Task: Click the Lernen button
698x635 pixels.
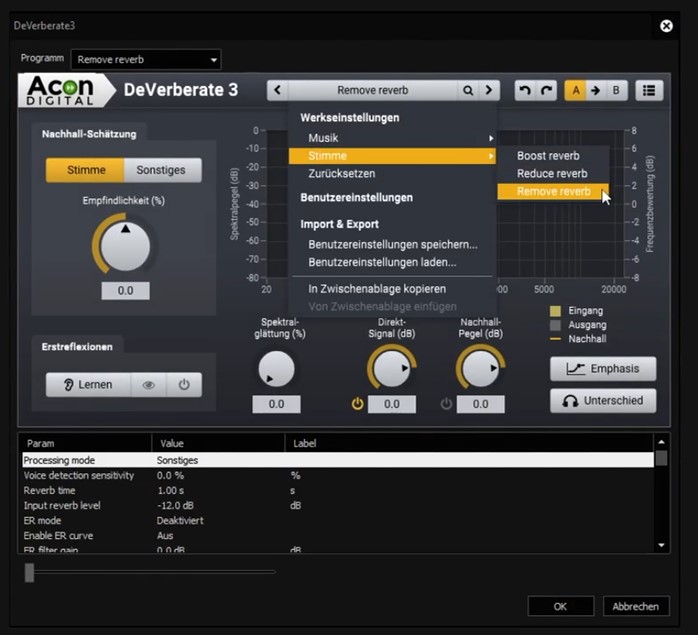Action: [x=89, y=385]
